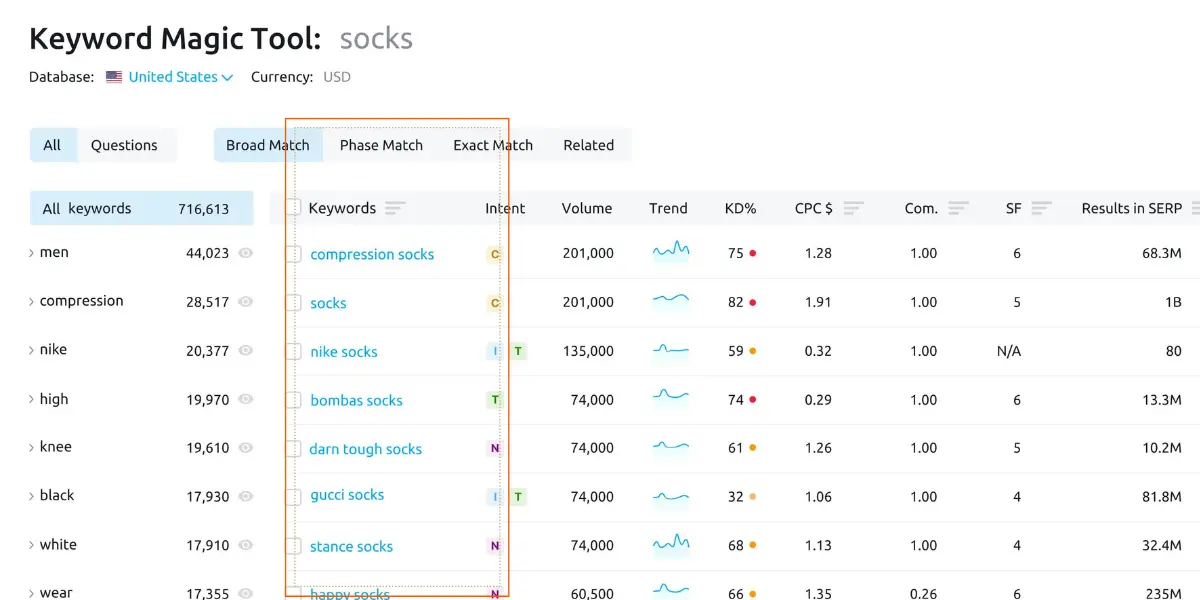The height and width of the screenshot is (600, 1200).
Task: Toggle the eye icon for high group
Action: click(x=245, y=400)
